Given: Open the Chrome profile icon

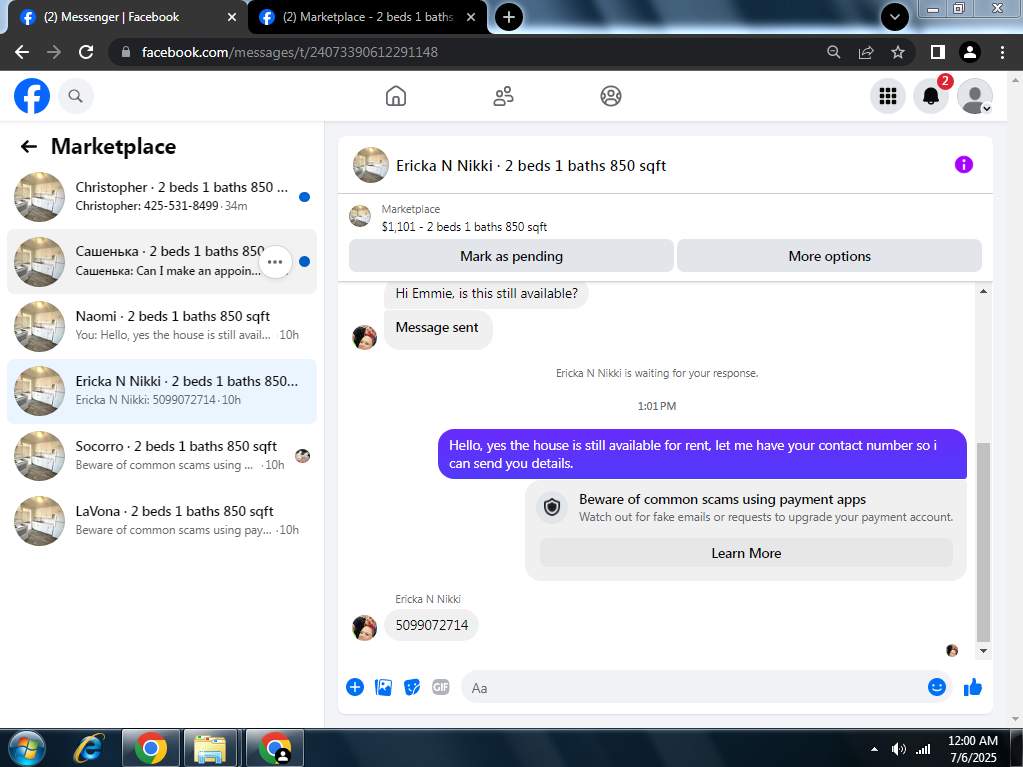Looking at the screenshot, I should pos(970,52).
